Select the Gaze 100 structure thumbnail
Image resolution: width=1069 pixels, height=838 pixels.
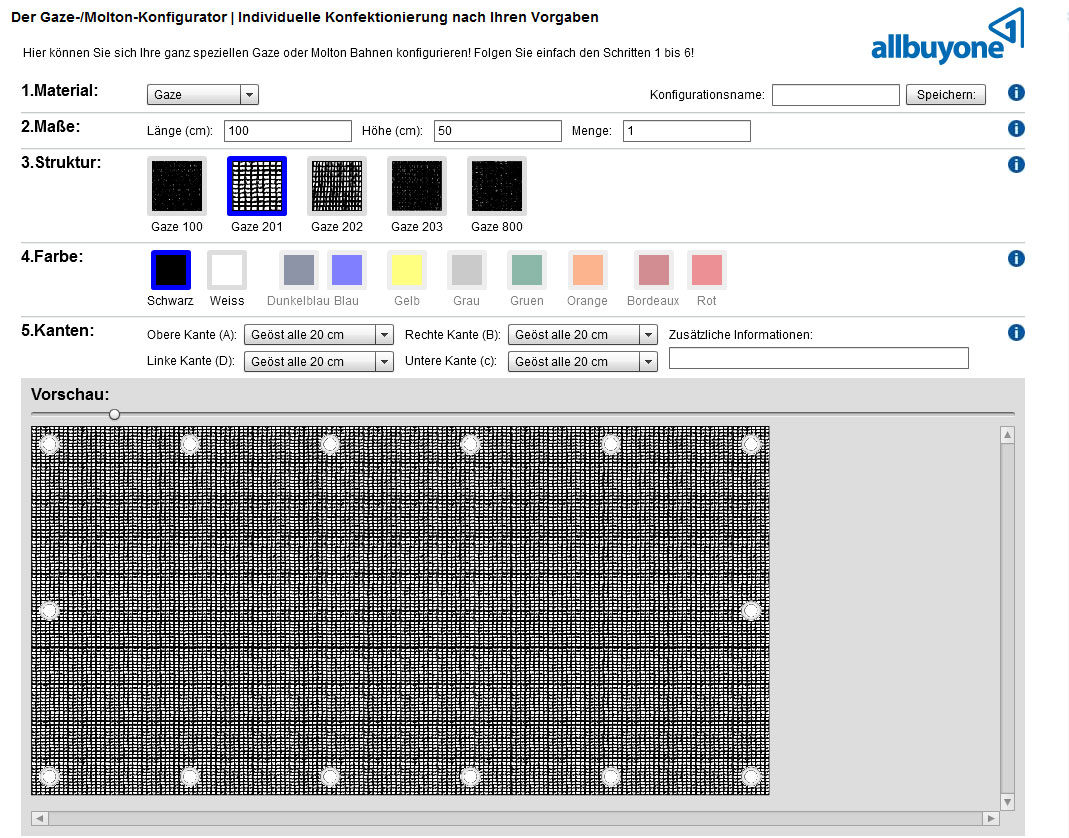click(x=177, y=186)
